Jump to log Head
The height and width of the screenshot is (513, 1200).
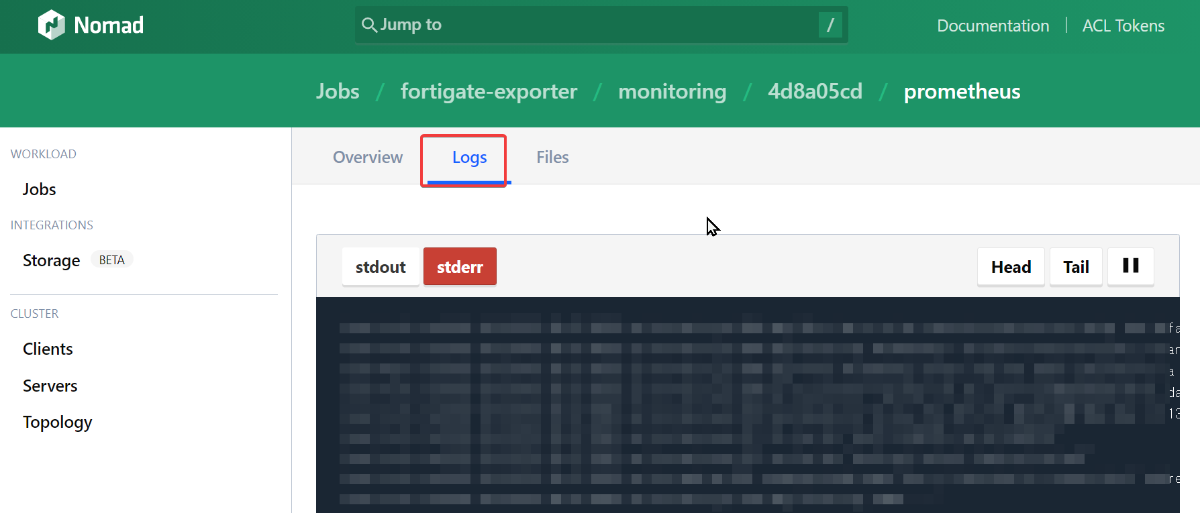tap(1011, 267)
